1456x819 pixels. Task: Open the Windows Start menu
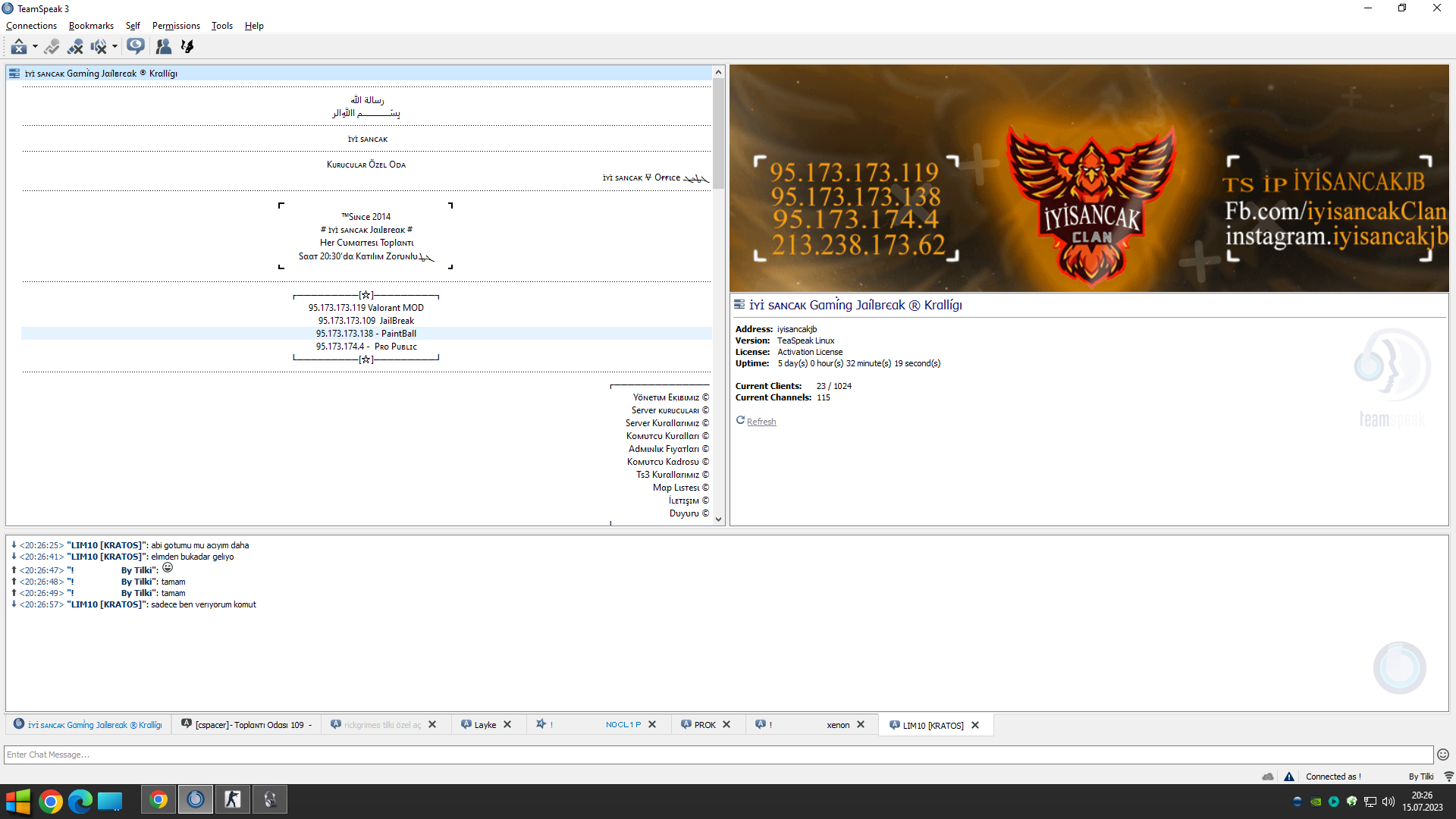click(x=17, y=801)
